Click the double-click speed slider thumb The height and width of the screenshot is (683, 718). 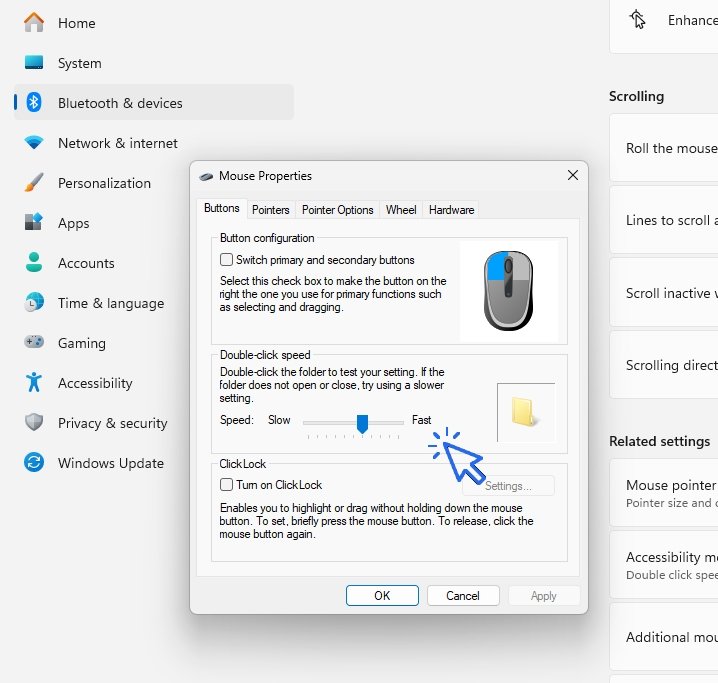tap(362, 424)
